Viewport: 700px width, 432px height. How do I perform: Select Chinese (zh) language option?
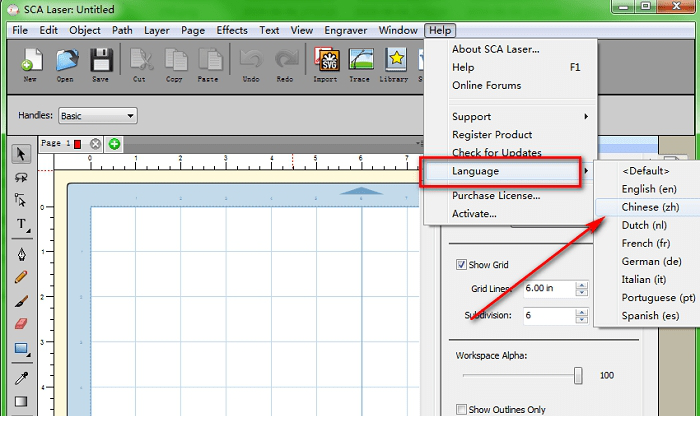(x=650, y=207)
